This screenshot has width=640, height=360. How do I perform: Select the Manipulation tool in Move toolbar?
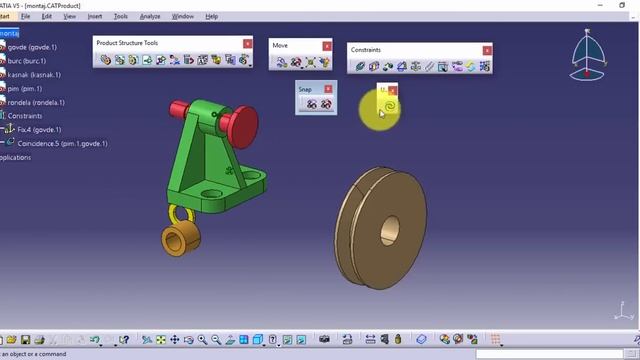coord(282,62)
